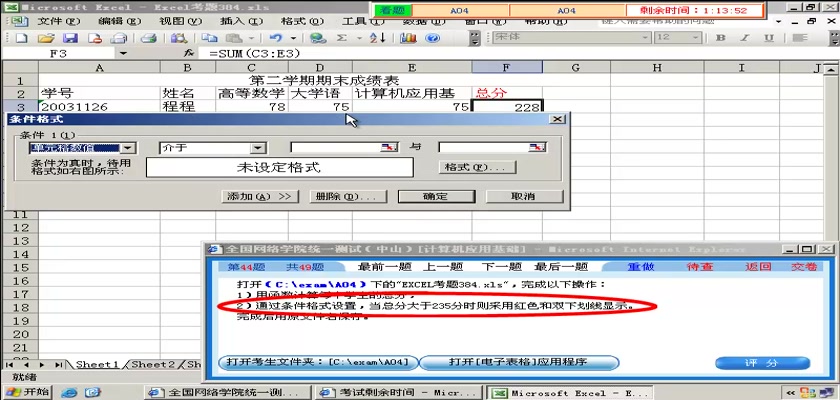Open the 视图(V) menu
The height and width of the screenshot is (400, 840).
[181, 22]
